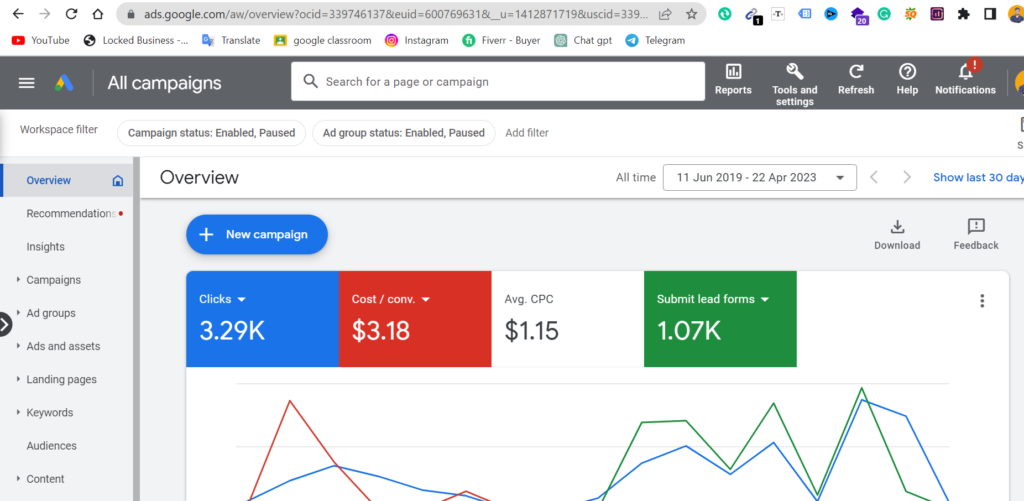The height and width of the screenshot is (501, 1024).
Task: Click the Search for a page or campaign field
Action: 500,82
